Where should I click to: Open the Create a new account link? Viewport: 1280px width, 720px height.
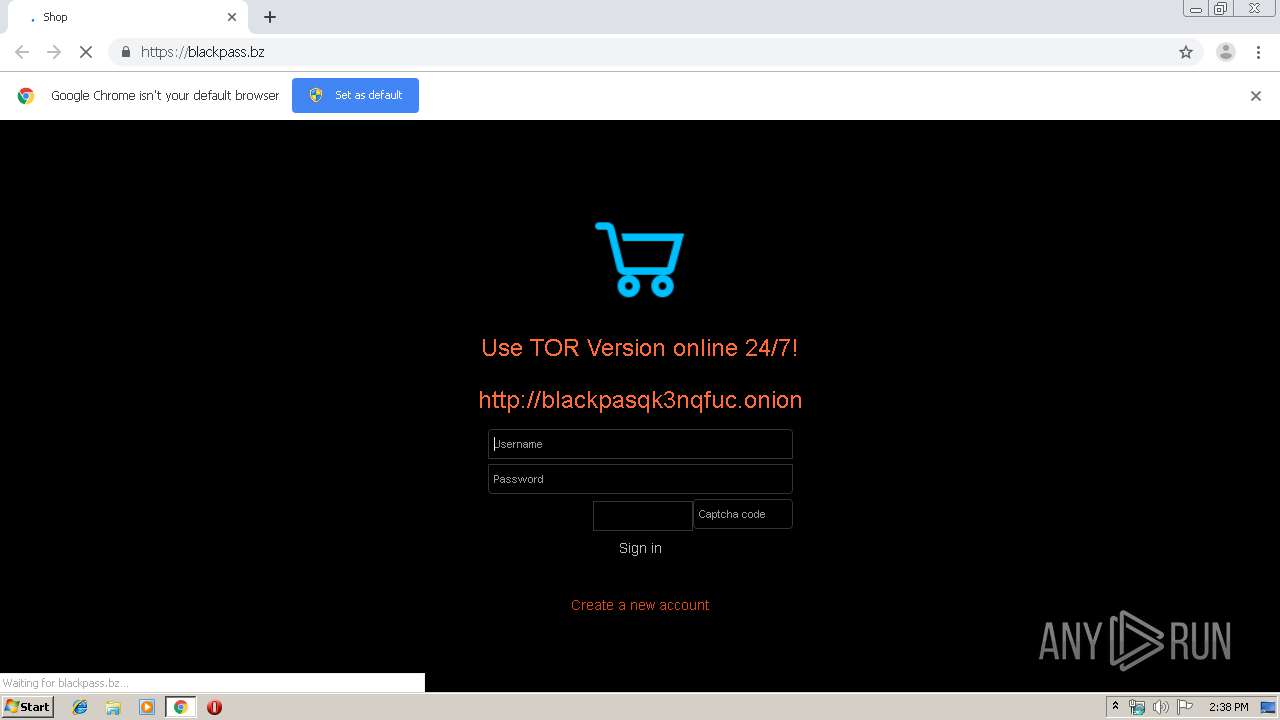click(x=640, y=605)
